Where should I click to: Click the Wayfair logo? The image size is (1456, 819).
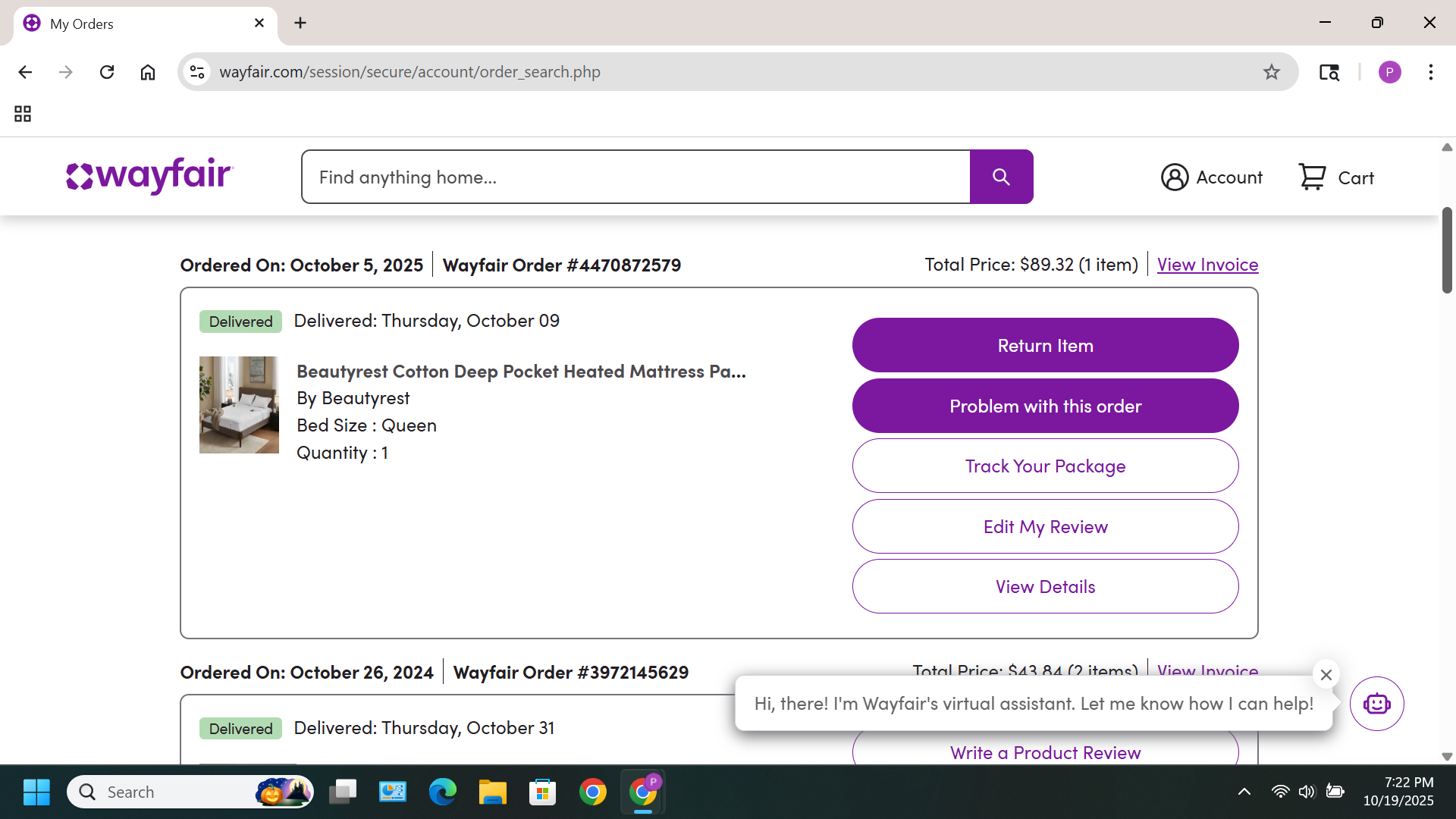tap(150, 176)
